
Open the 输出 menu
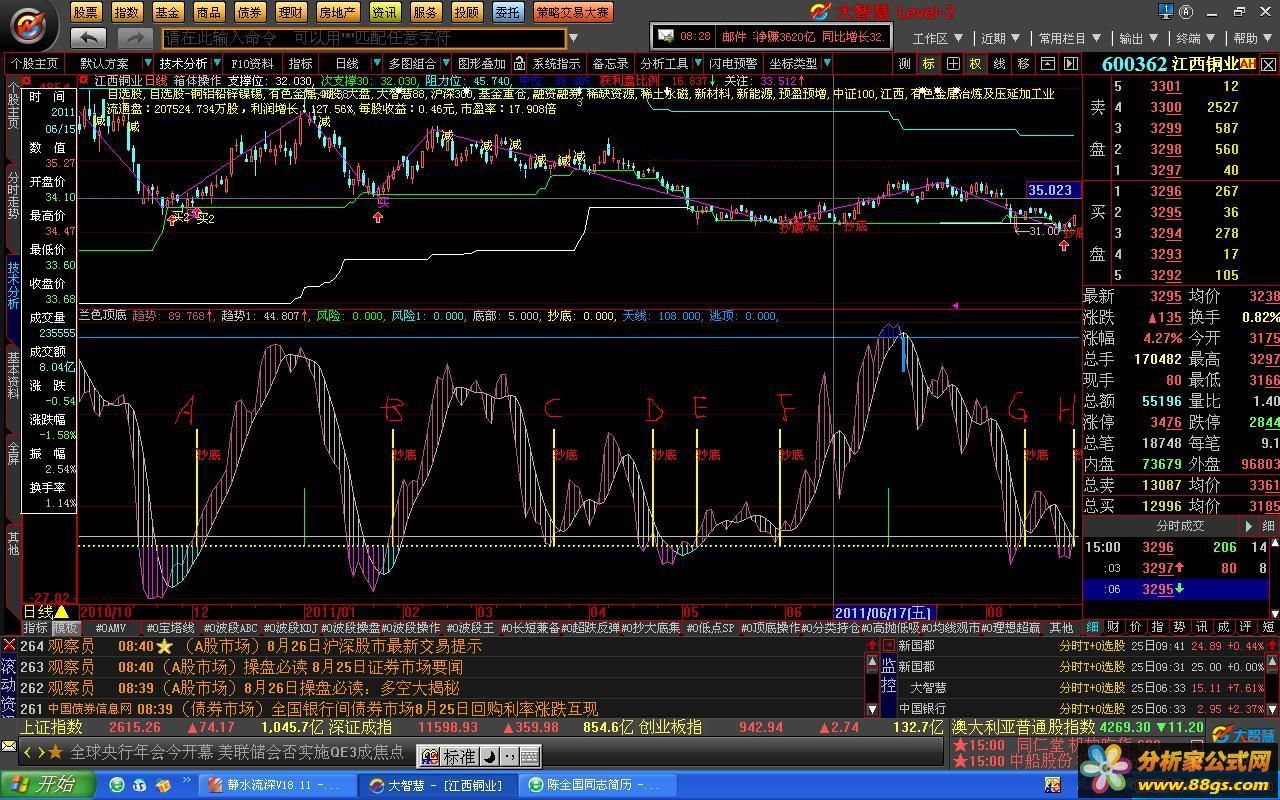(1137, 38)
